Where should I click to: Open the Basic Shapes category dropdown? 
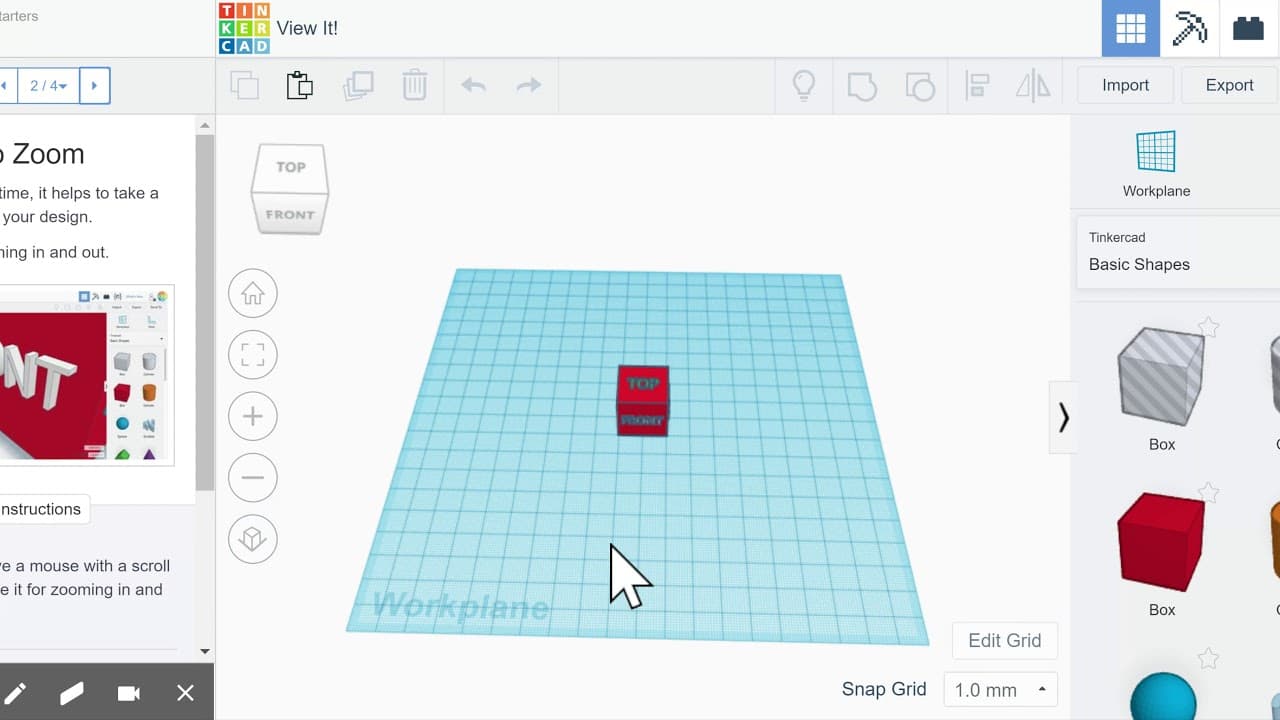point(1178,251)
